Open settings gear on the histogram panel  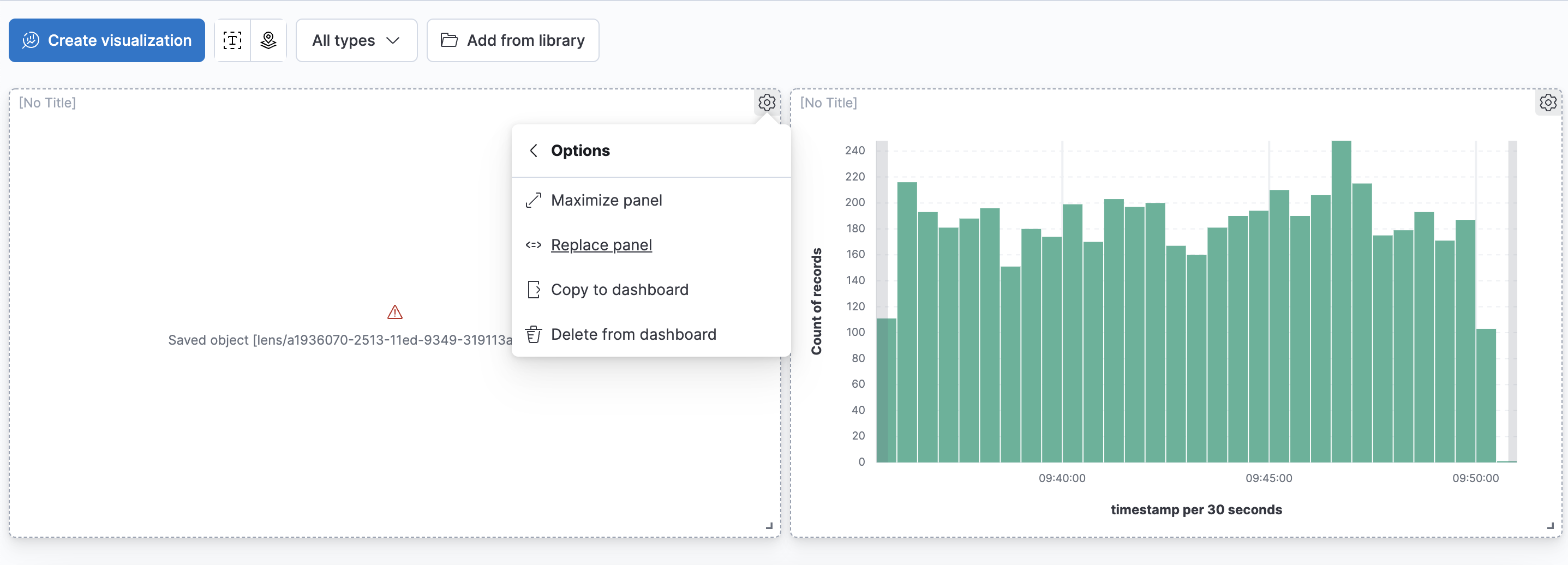coord(1548,102)
